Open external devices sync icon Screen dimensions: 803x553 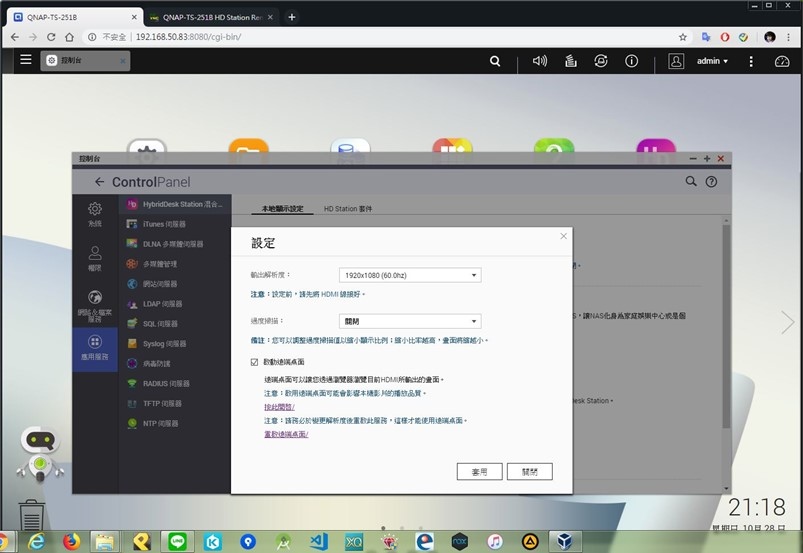pos(601,61)
